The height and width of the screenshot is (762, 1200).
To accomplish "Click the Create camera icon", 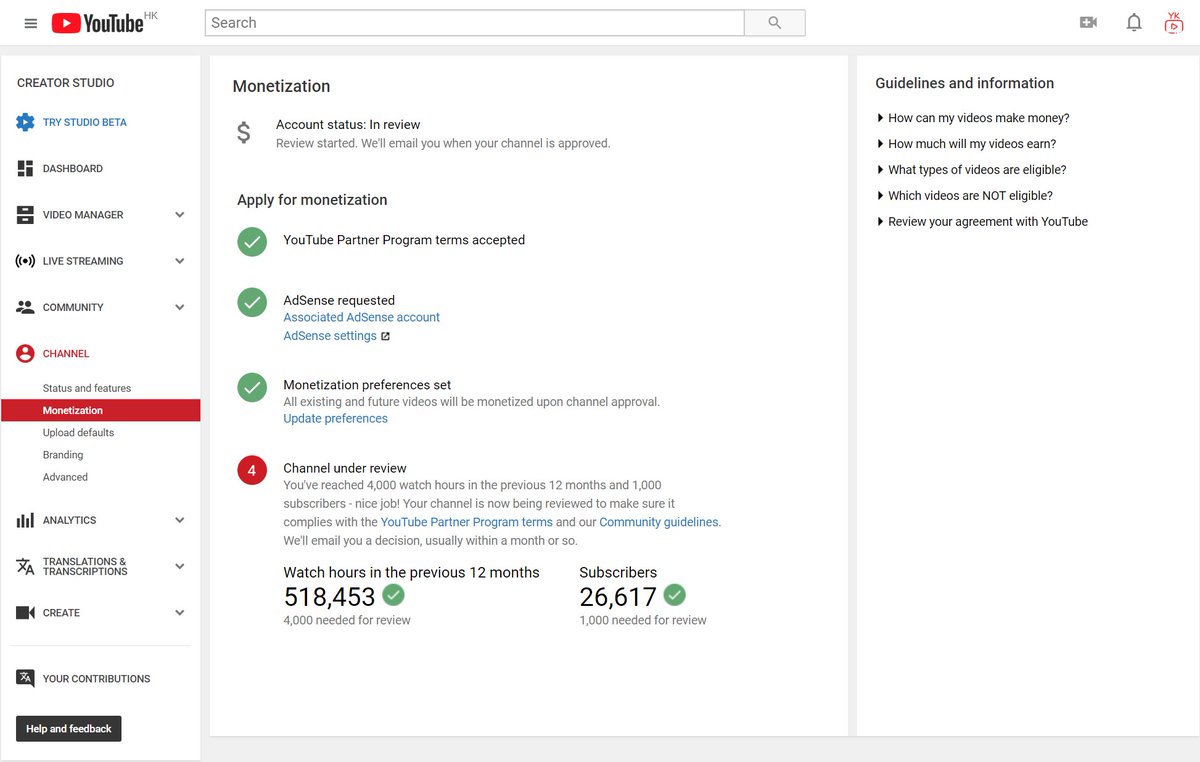I will coord(25,612).
